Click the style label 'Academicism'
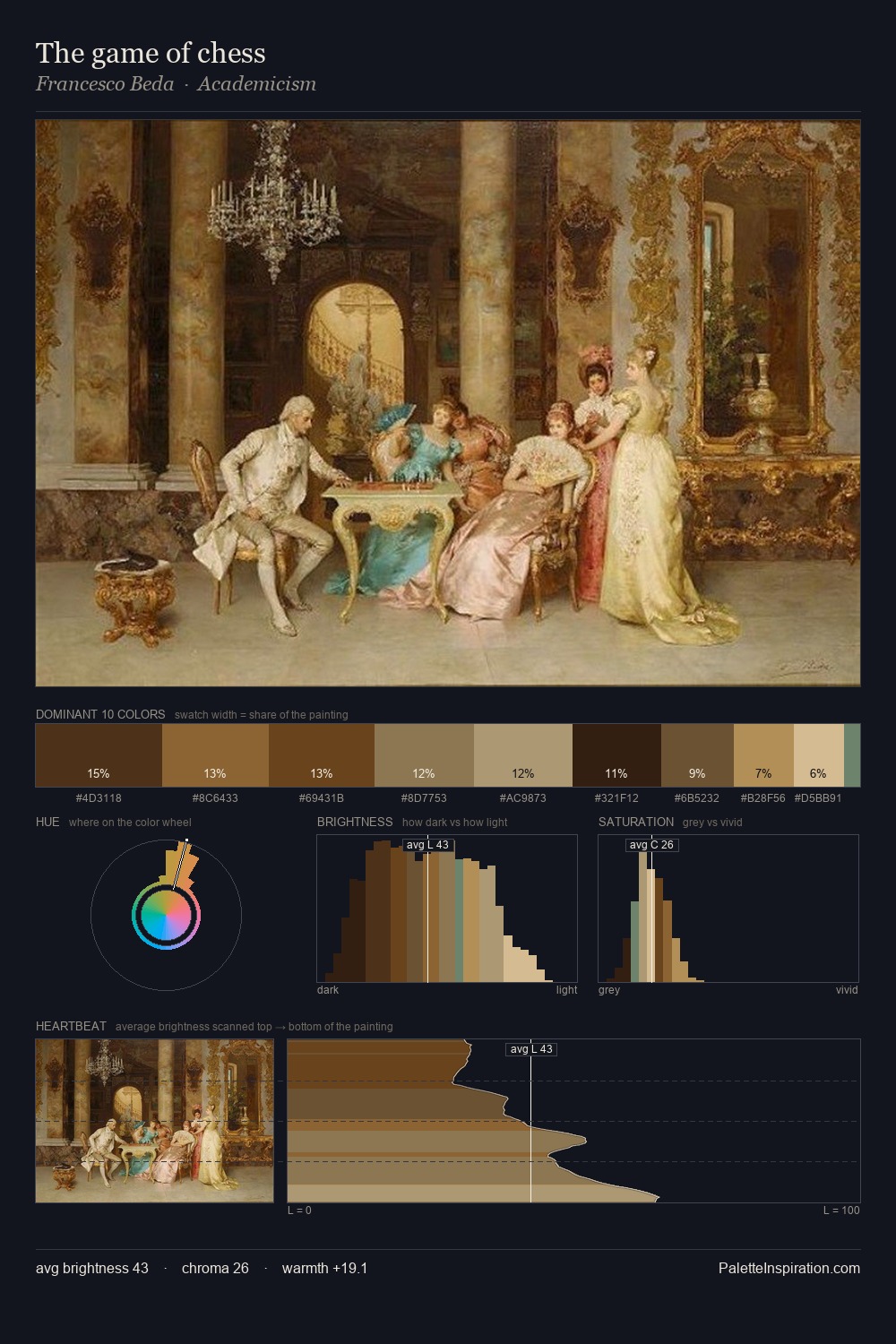896x1344 pixels. (256, 83)
